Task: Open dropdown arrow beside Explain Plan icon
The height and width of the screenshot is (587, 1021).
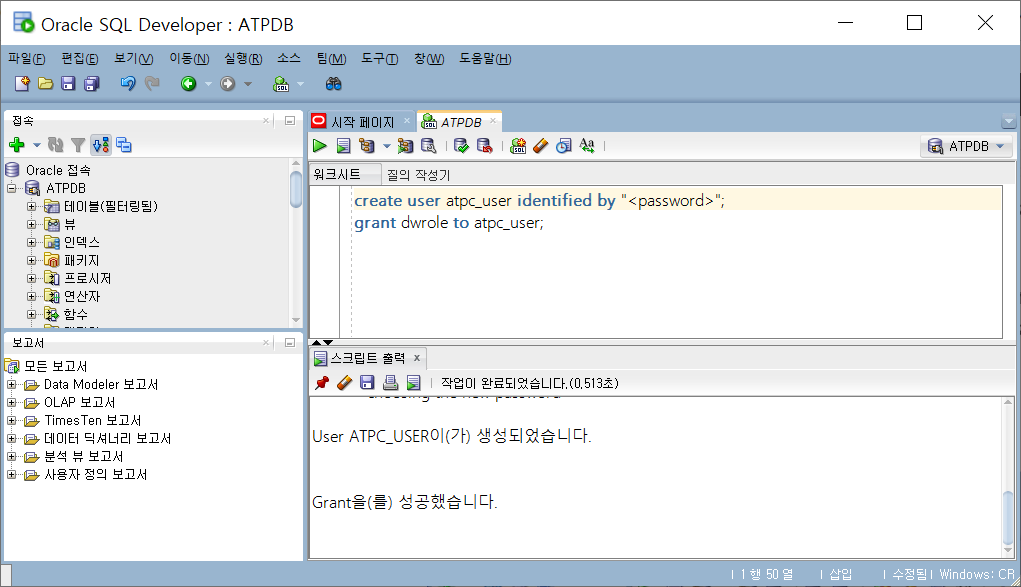Action: pyautogui.click(x=386, y=146)
